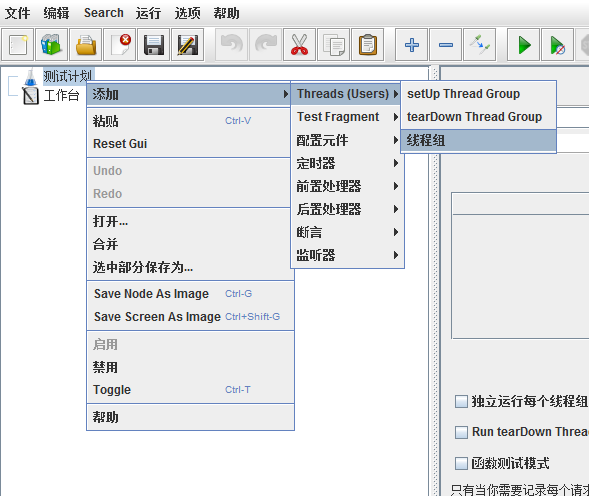This screenshot has width=589, height=496.
Task: Expand the 监听器 submenu
Action: (x=347, y=255)
